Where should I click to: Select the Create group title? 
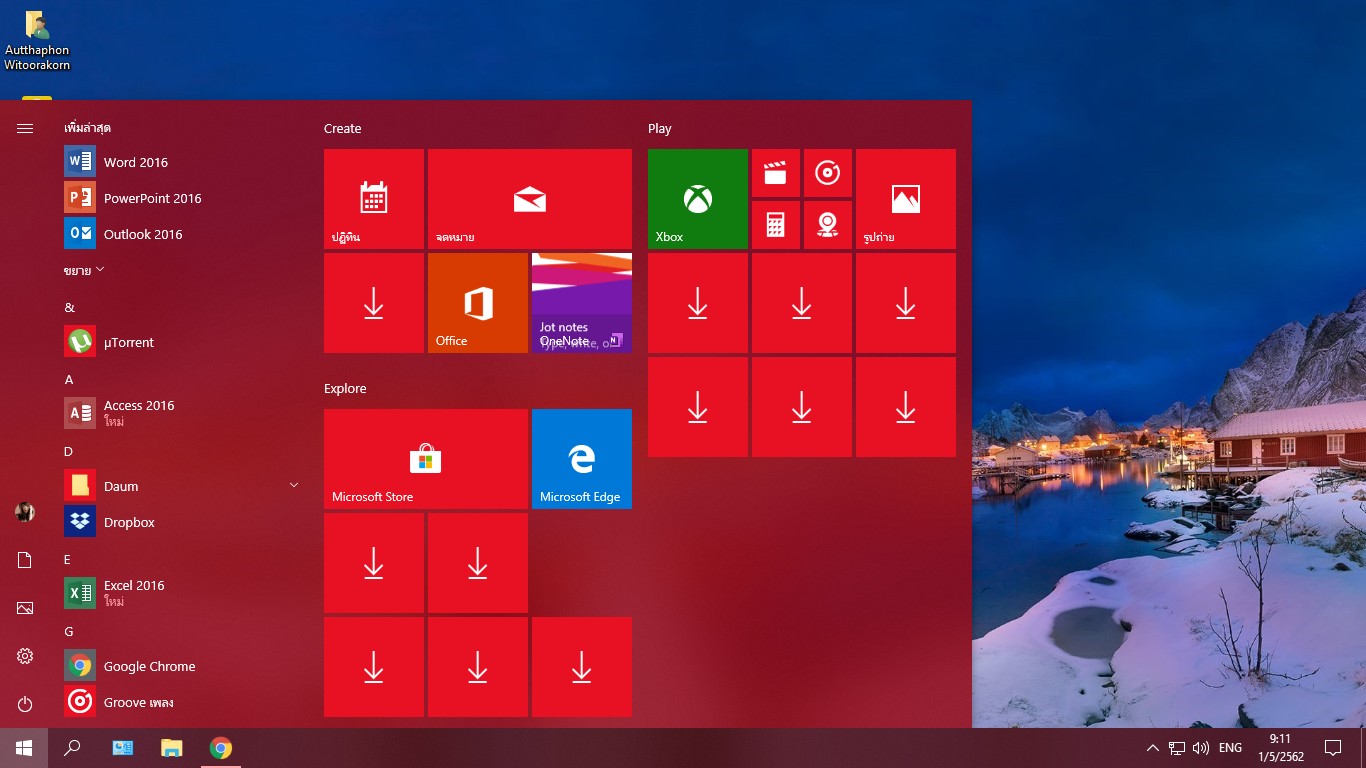[x=343, y=128]
